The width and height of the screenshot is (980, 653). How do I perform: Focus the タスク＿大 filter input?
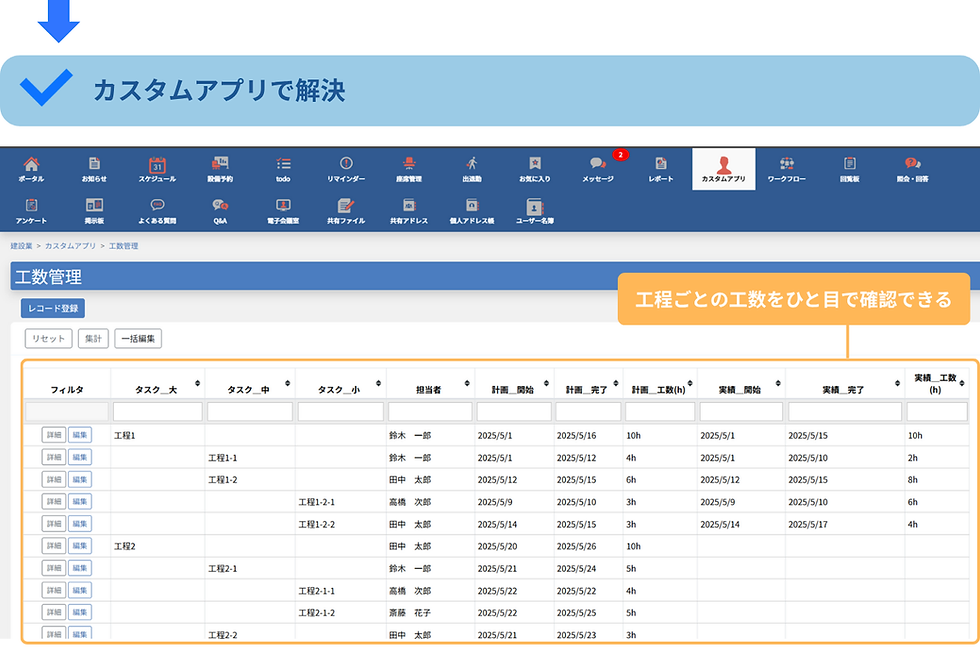(158, 411)
